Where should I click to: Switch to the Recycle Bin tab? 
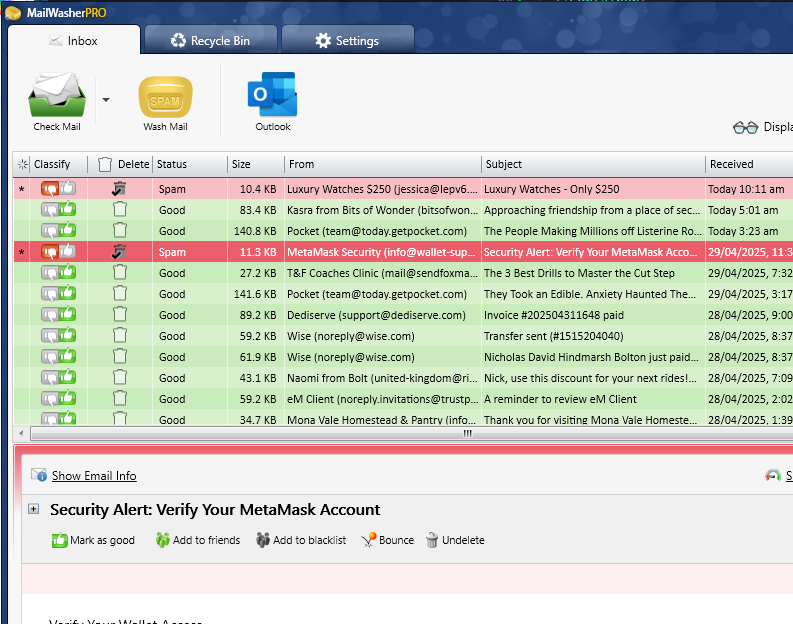pos(209,41)
